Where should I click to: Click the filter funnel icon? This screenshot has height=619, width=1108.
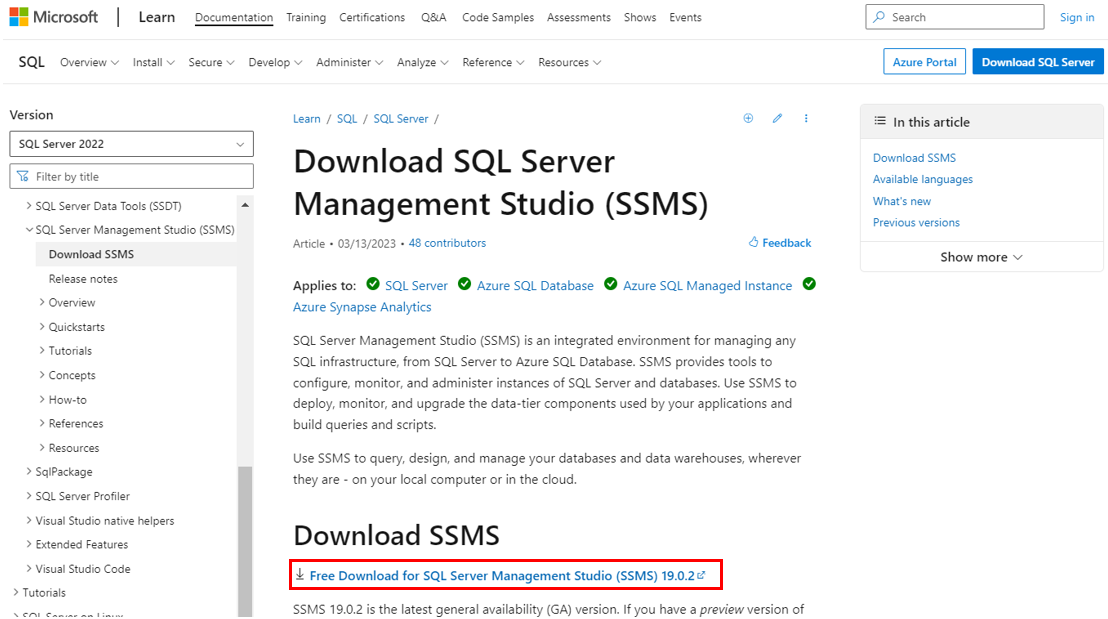point(23,176)
